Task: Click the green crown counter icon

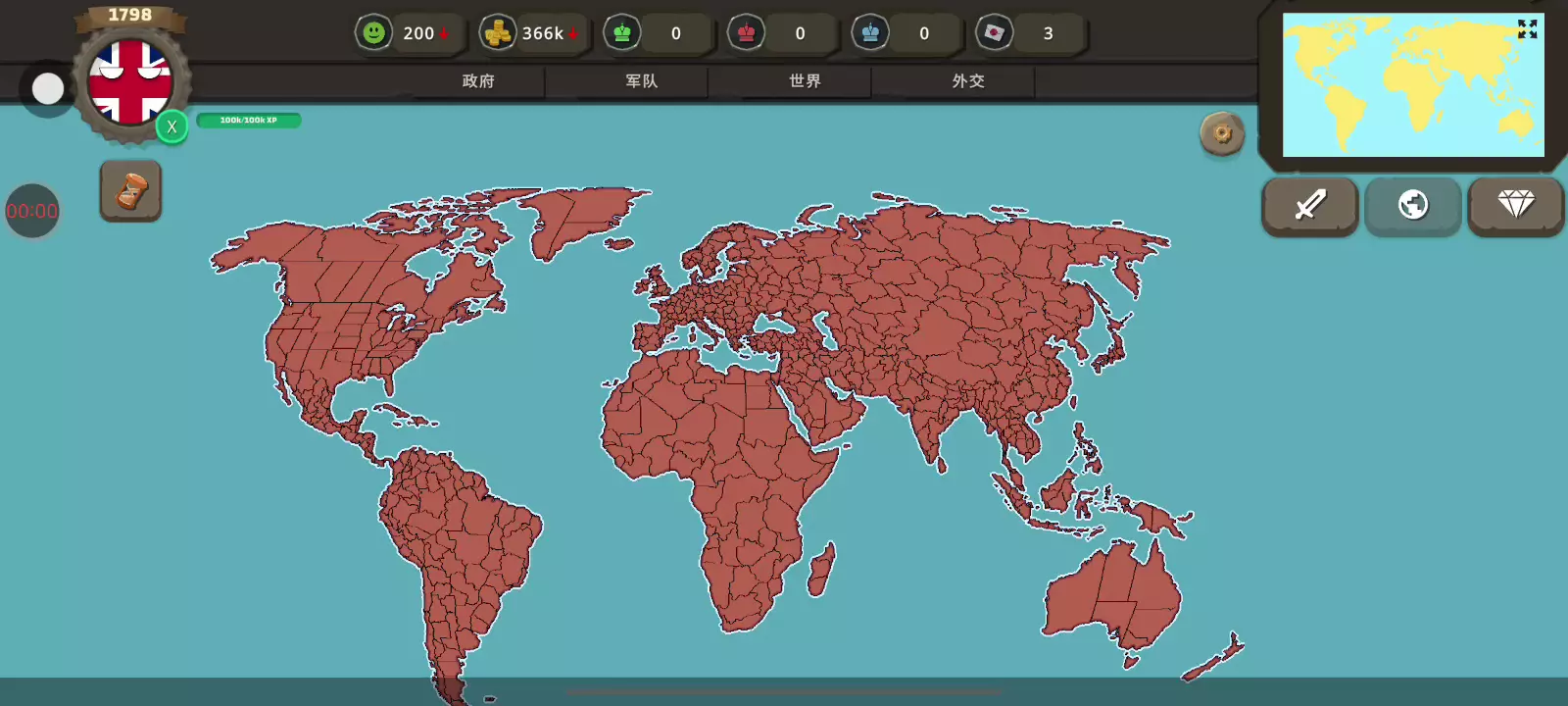Action: [x=622, y=33]
